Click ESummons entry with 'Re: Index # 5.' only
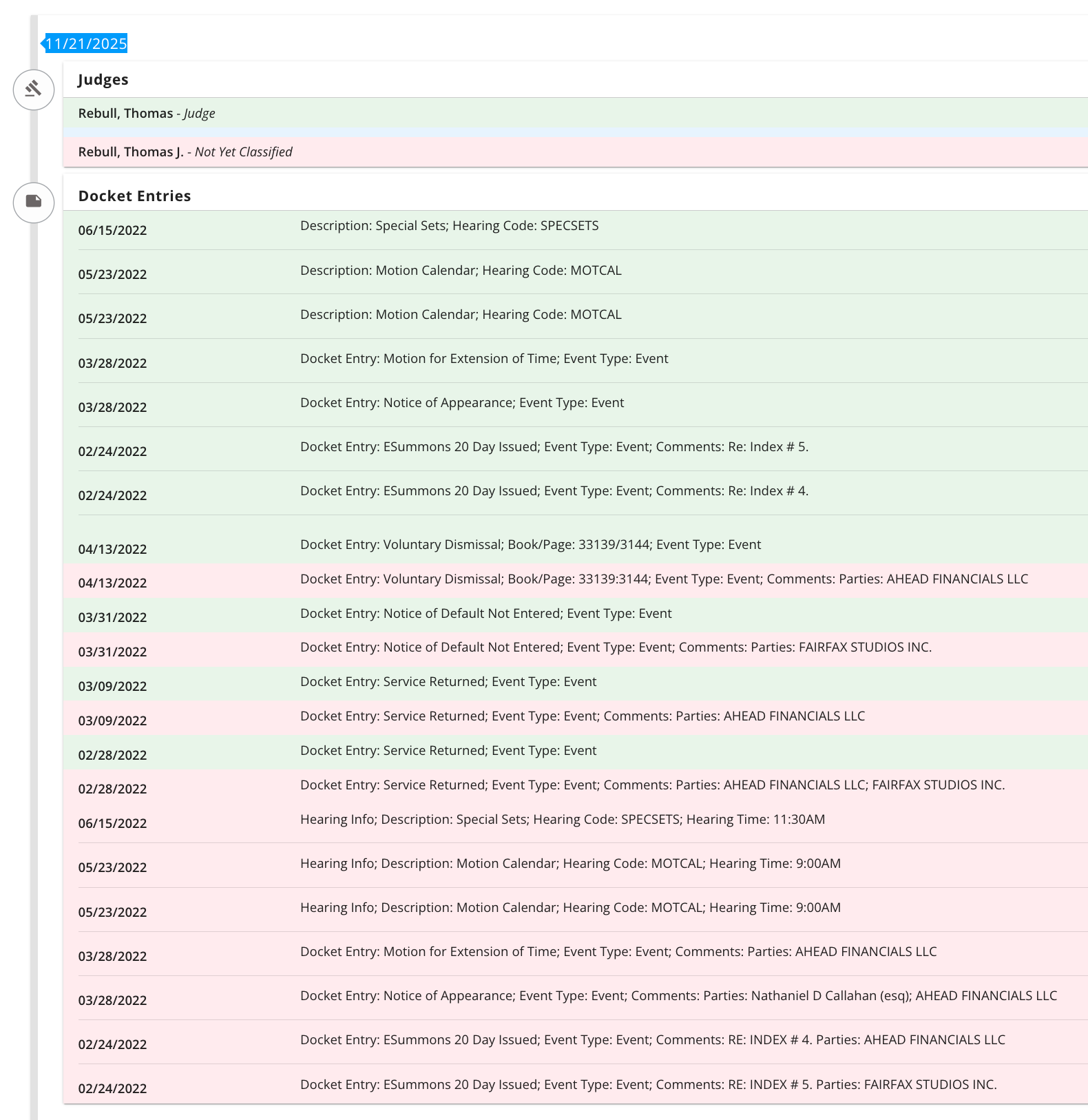1088x1120 pixels. click(554, 447)
